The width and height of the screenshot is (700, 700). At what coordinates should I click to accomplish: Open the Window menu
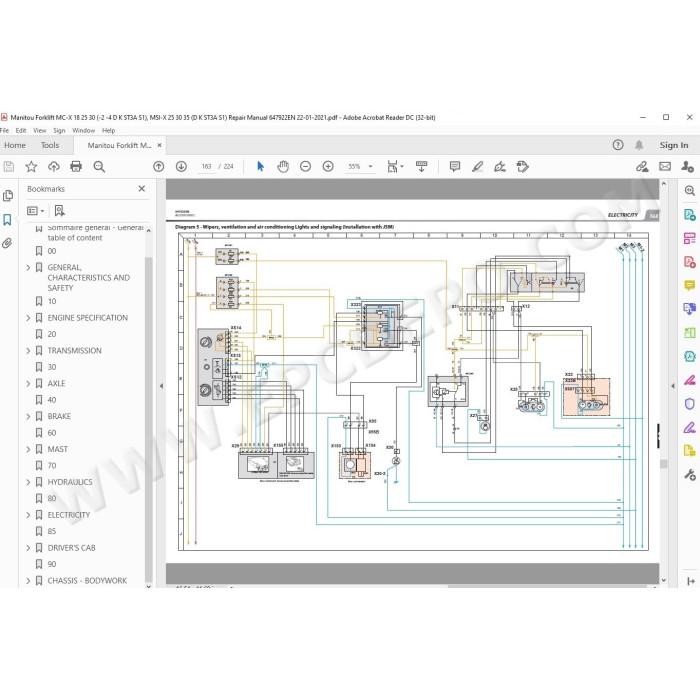83,130
